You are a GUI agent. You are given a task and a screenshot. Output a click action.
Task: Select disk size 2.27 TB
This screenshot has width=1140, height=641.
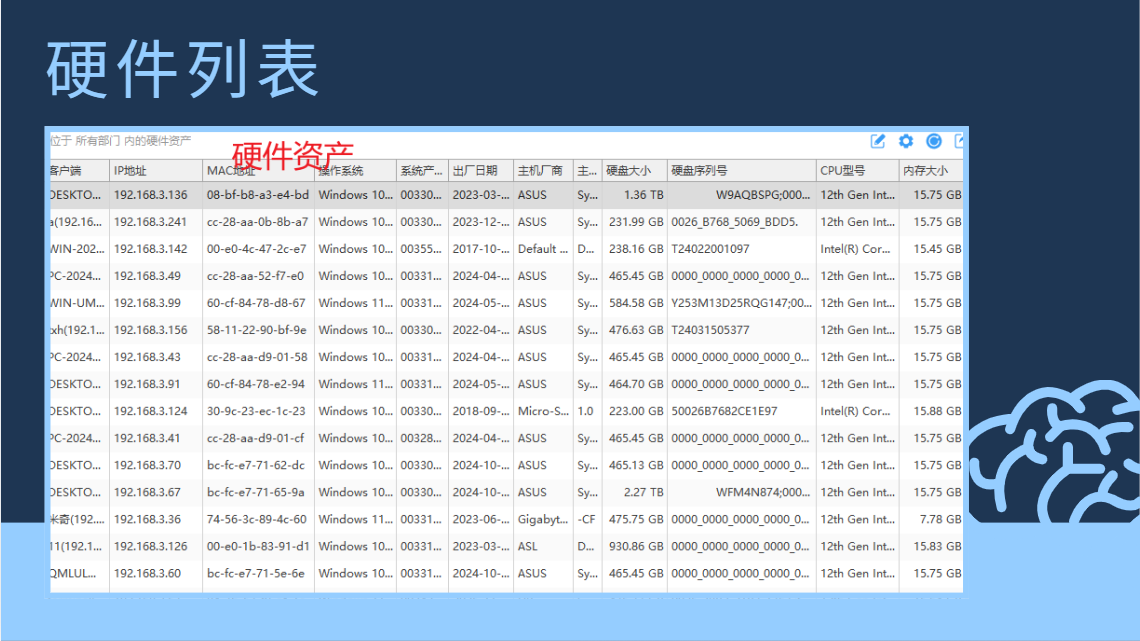click(643, 492)
